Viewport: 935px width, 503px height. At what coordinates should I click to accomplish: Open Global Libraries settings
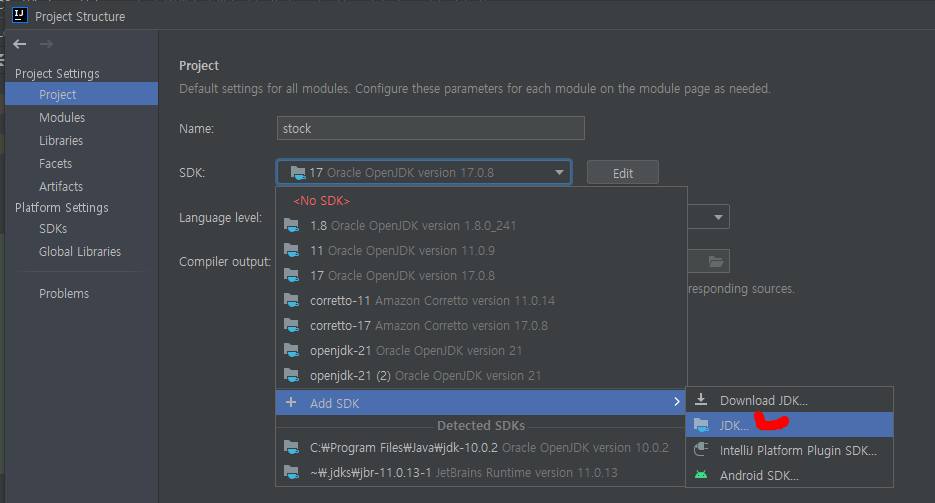(x=80, y=252)
